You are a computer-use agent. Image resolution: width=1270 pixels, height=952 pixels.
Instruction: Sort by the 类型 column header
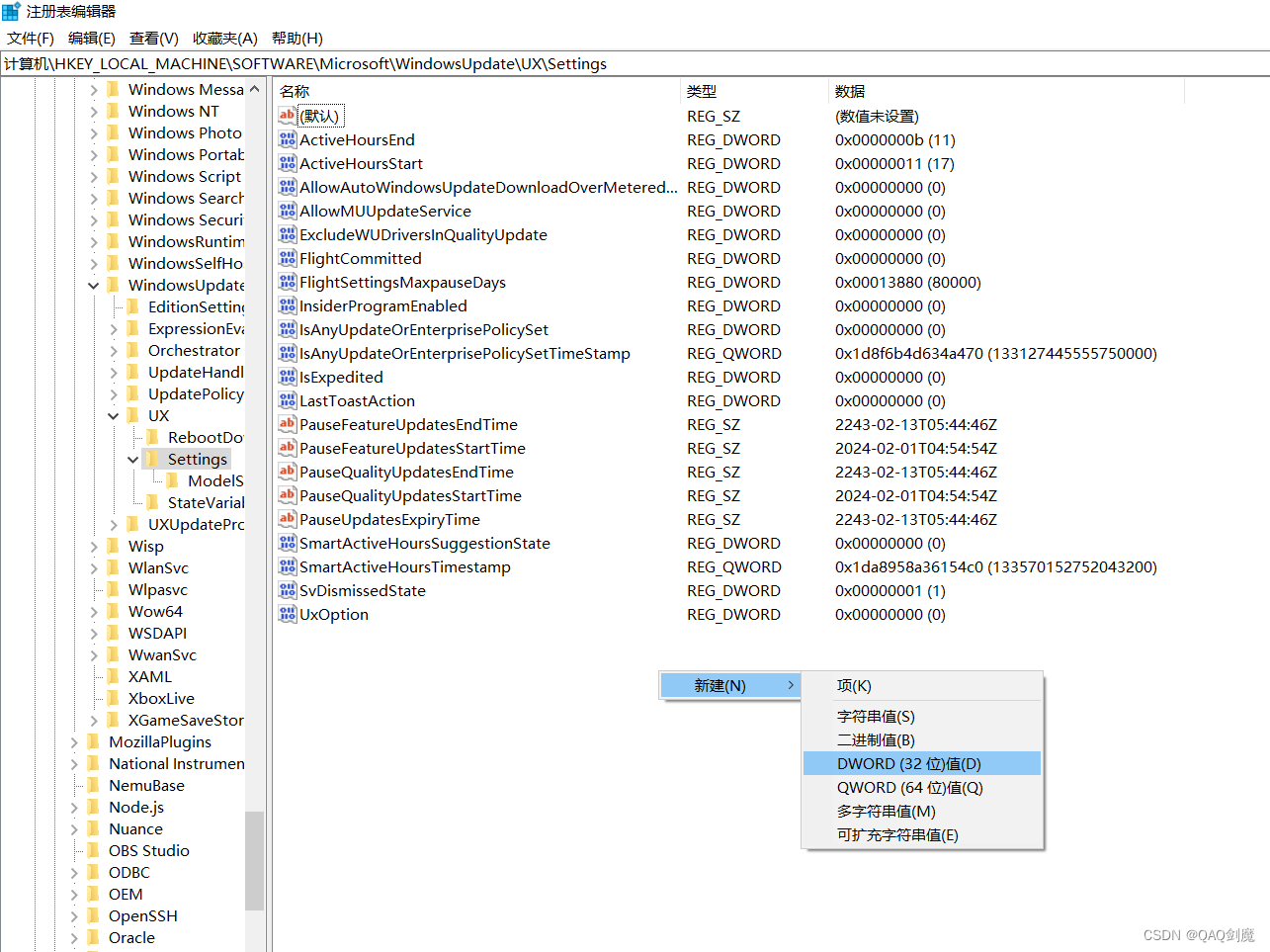[755, 91]
